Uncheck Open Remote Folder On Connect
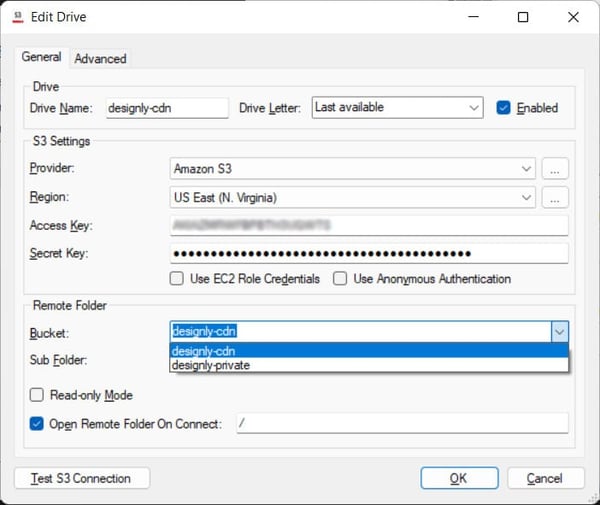This screenshot has width=600, height=505. click(x=37, y=424)
